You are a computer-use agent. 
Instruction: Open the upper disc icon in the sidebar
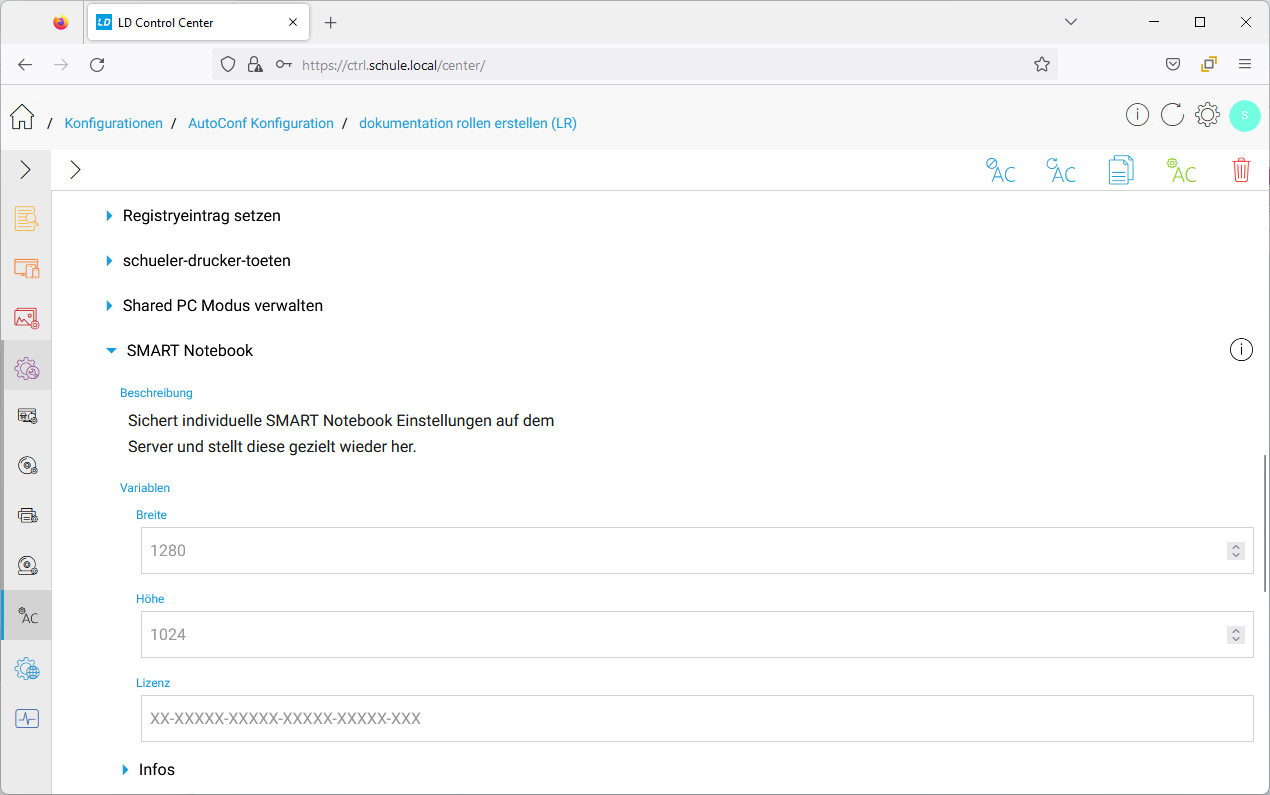pyautogui.click(x=27, y=466)
